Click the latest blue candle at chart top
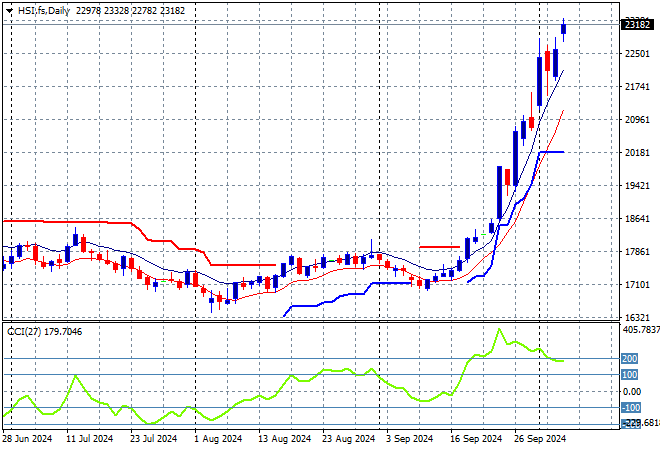This screenshot has width=660, height=450. tap(564, 29)
